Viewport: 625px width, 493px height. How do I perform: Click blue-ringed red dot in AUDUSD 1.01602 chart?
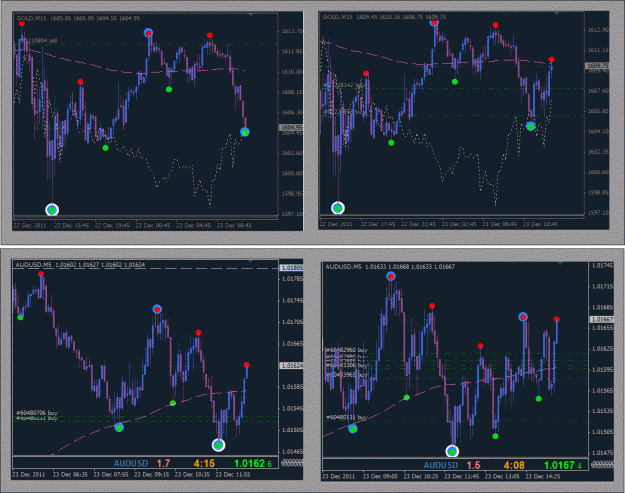coord(157,309)
